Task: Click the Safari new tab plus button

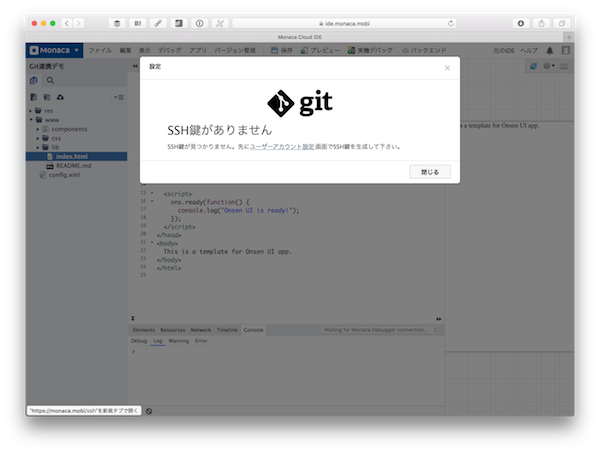Action: (569, 37)
